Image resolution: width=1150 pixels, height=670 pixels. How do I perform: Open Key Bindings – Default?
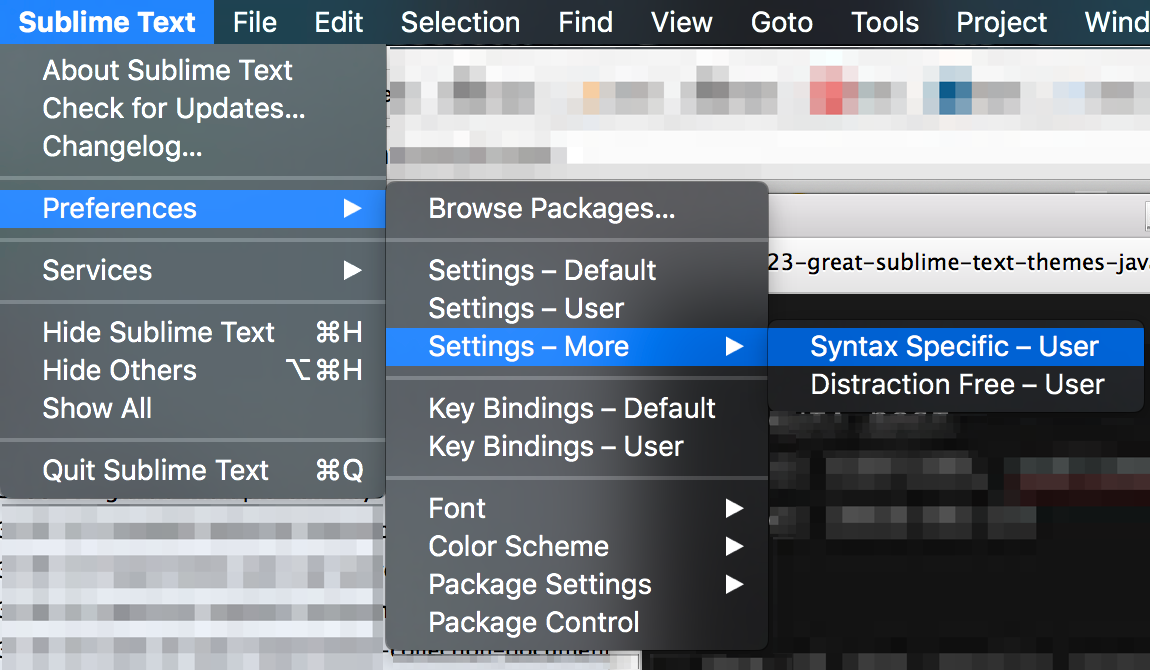(x=577, y=408)
